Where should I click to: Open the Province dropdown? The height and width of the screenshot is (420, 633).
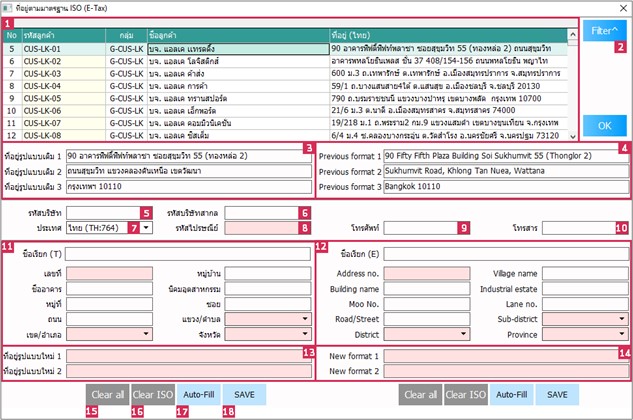coord(622,334)
